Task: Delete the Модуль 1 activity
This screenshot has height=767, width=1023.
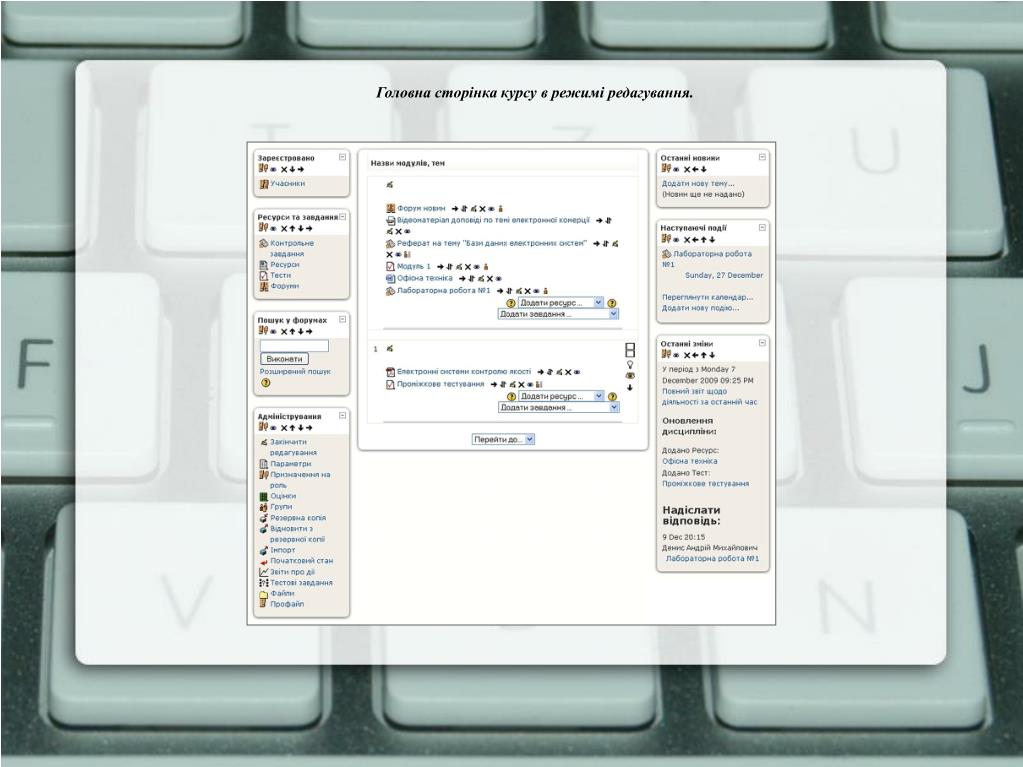Action: coord(468,267)
